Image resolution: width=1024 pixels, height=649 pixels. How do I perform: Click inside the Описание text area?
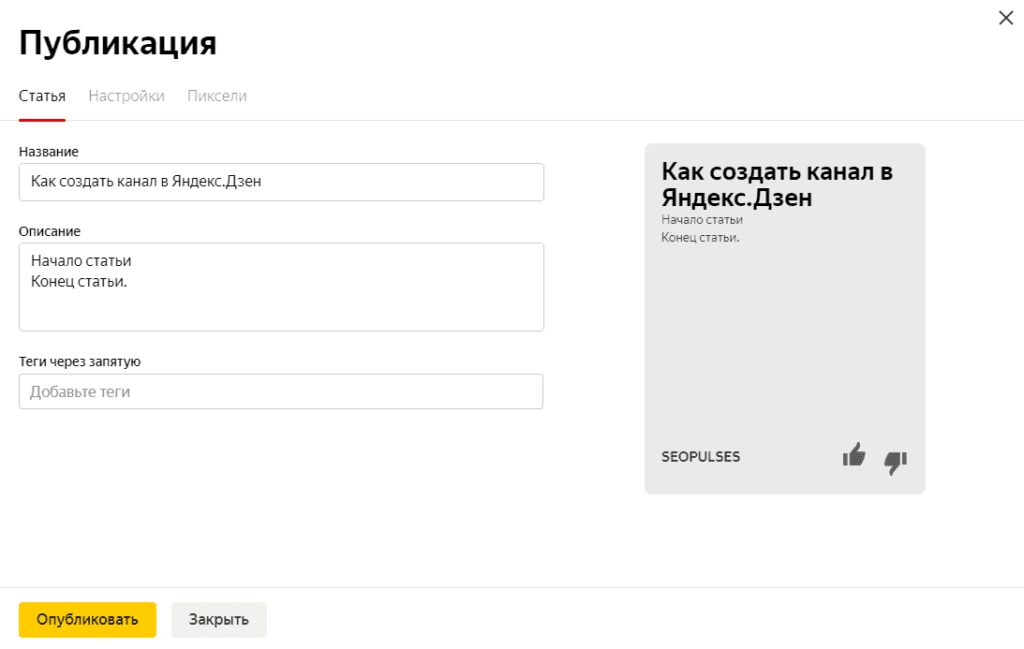pos(280,285)
